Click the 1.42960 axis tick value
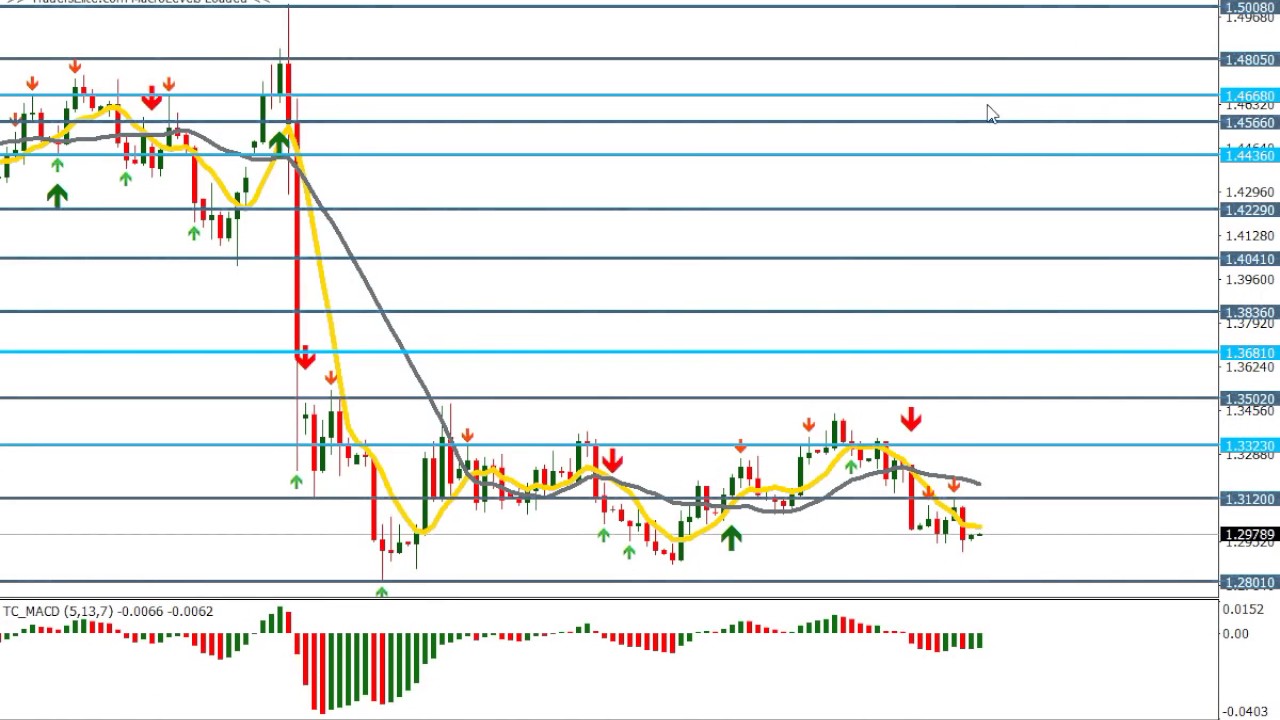The image size is (1280, 720). tap(1249, 192)
